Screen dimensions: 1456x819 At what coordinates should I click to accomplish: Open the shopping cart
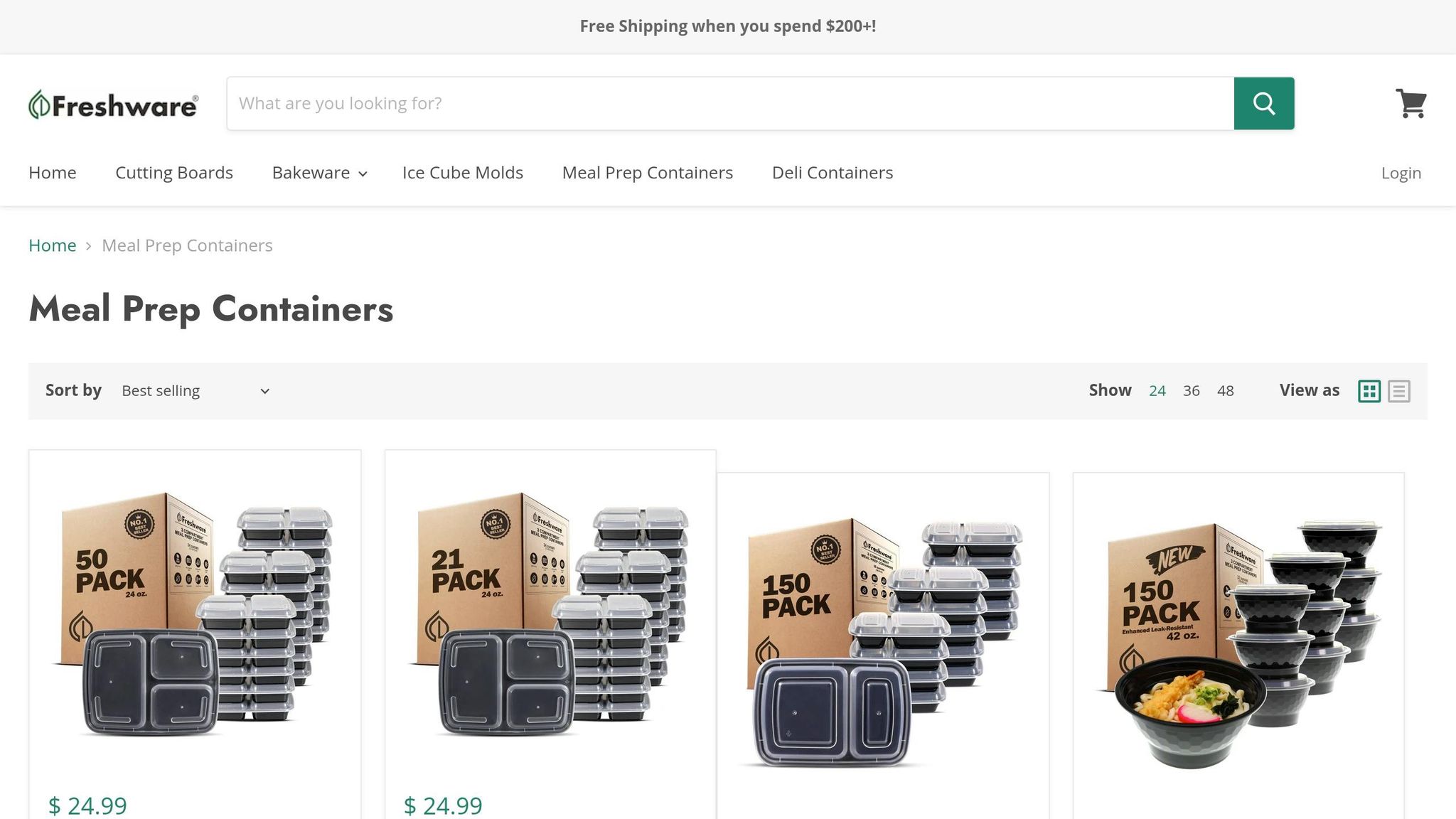coord(1410,104)
